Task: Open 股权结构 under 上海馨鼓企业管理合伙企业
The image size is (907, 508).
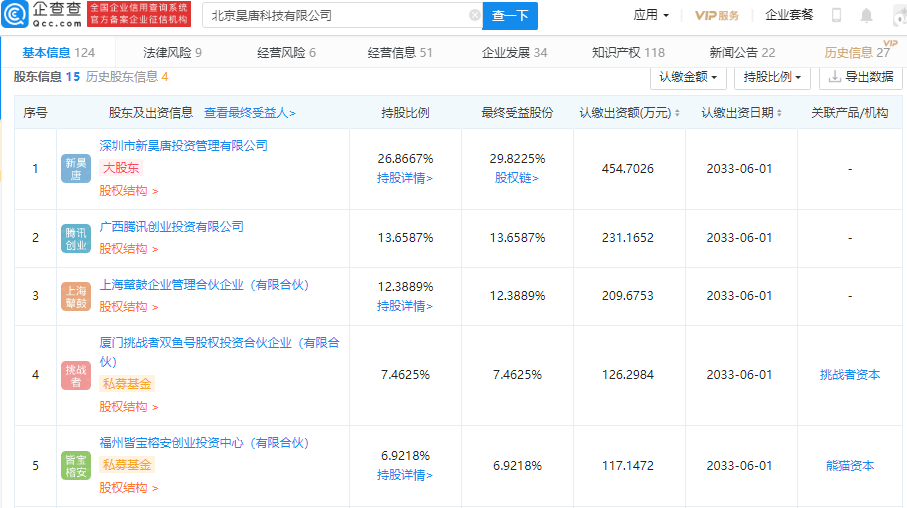Action: point(128,307)
